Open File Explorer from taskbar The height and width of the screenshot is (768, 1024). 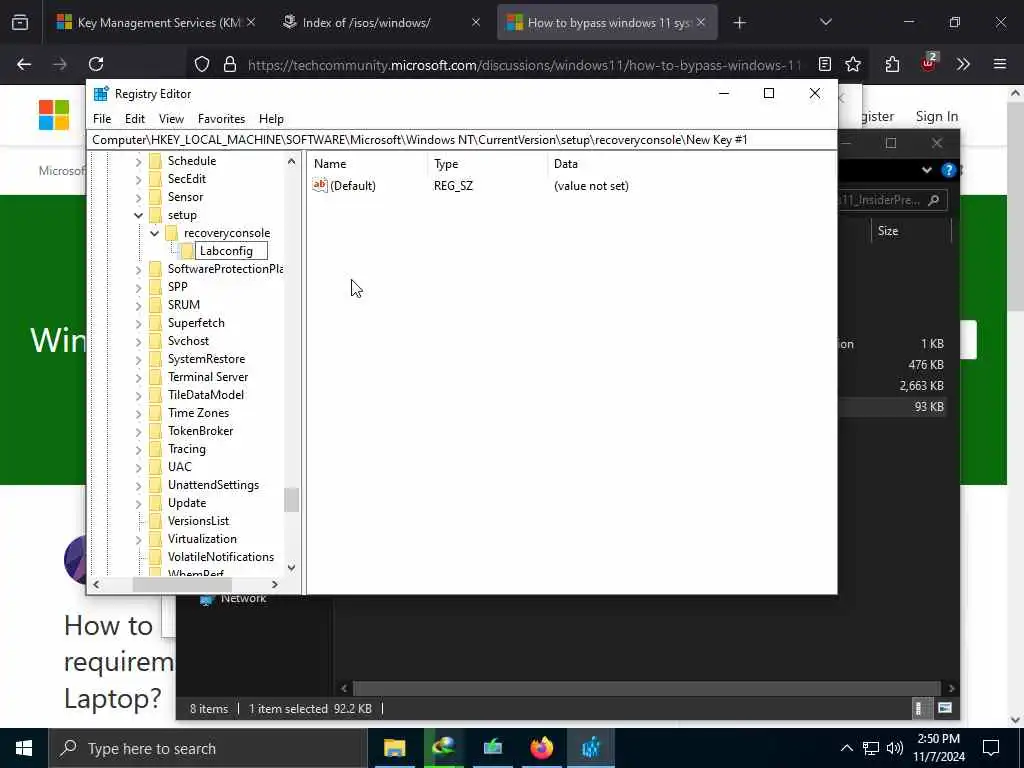(394, 748)
